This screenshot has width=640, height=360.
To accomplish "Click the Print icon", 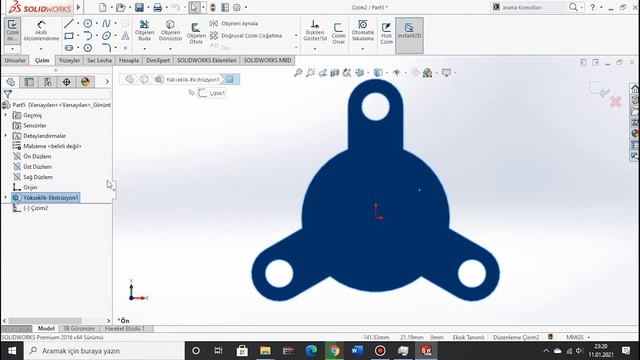I will click(157, 7).
